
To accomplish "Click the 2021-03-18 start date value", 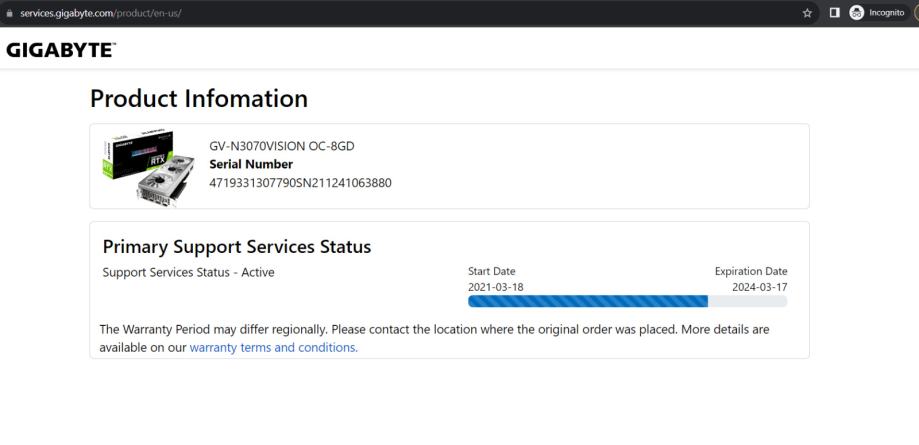I will pos(495,286).
